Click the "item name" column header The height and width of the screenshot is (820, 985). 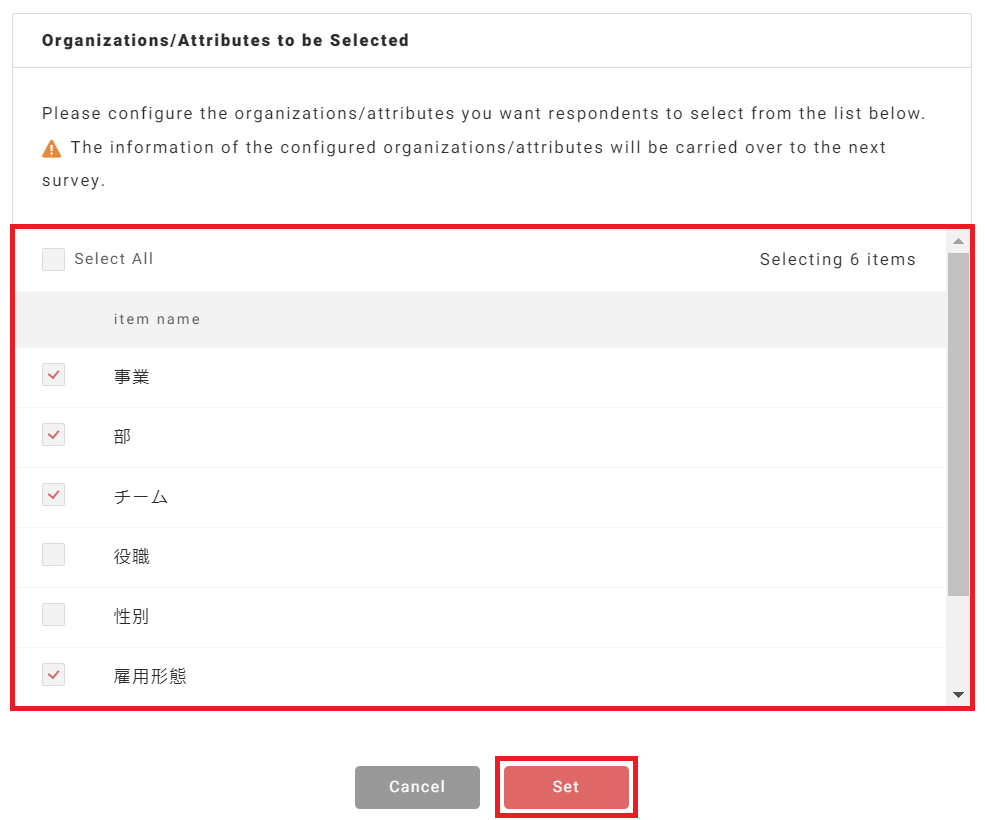click(x=157, y=320)
